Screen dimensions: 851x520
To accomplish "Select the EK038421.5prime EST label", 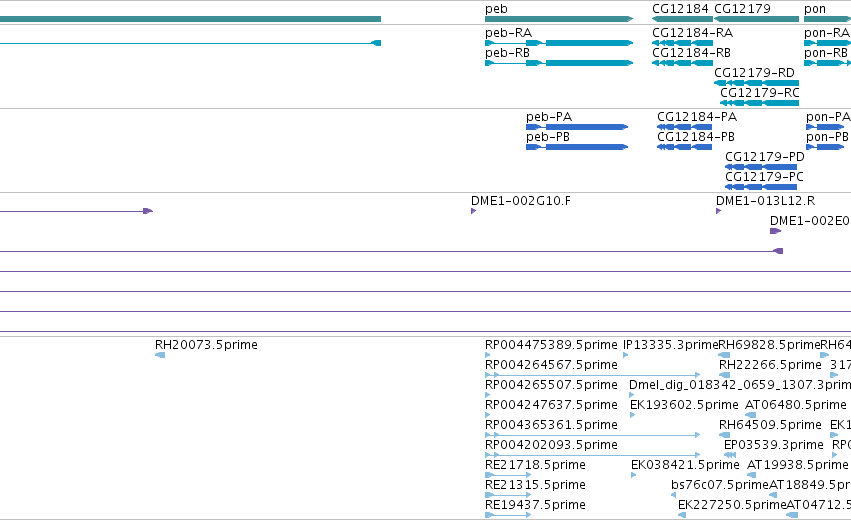I will click(685, 465).
